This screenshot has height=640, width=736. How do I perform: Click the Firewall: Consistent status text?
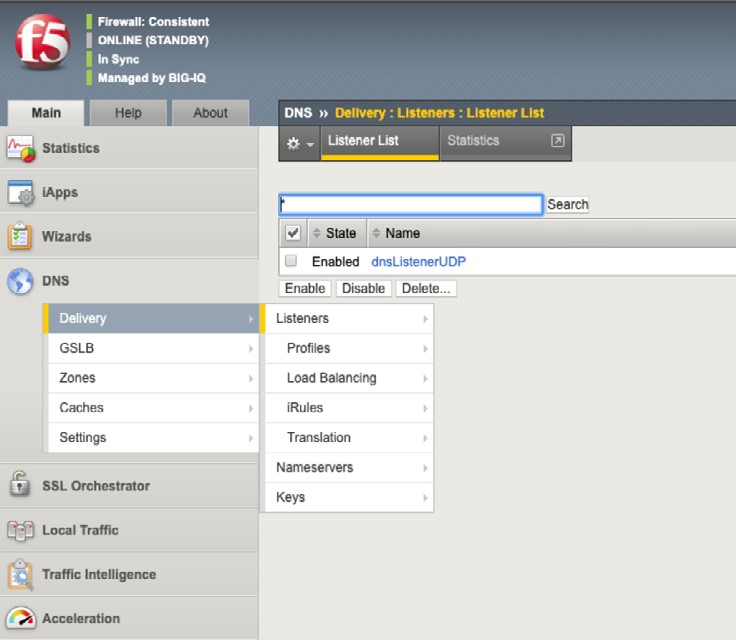(153, 22)
